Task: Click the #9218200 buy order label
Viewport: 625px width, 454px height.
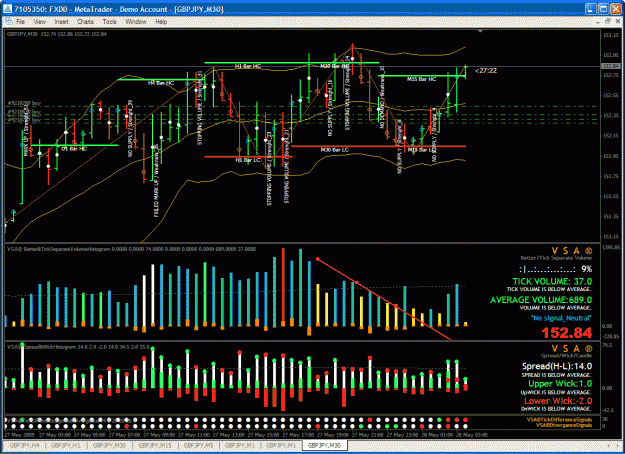Action: click(24, 103)
